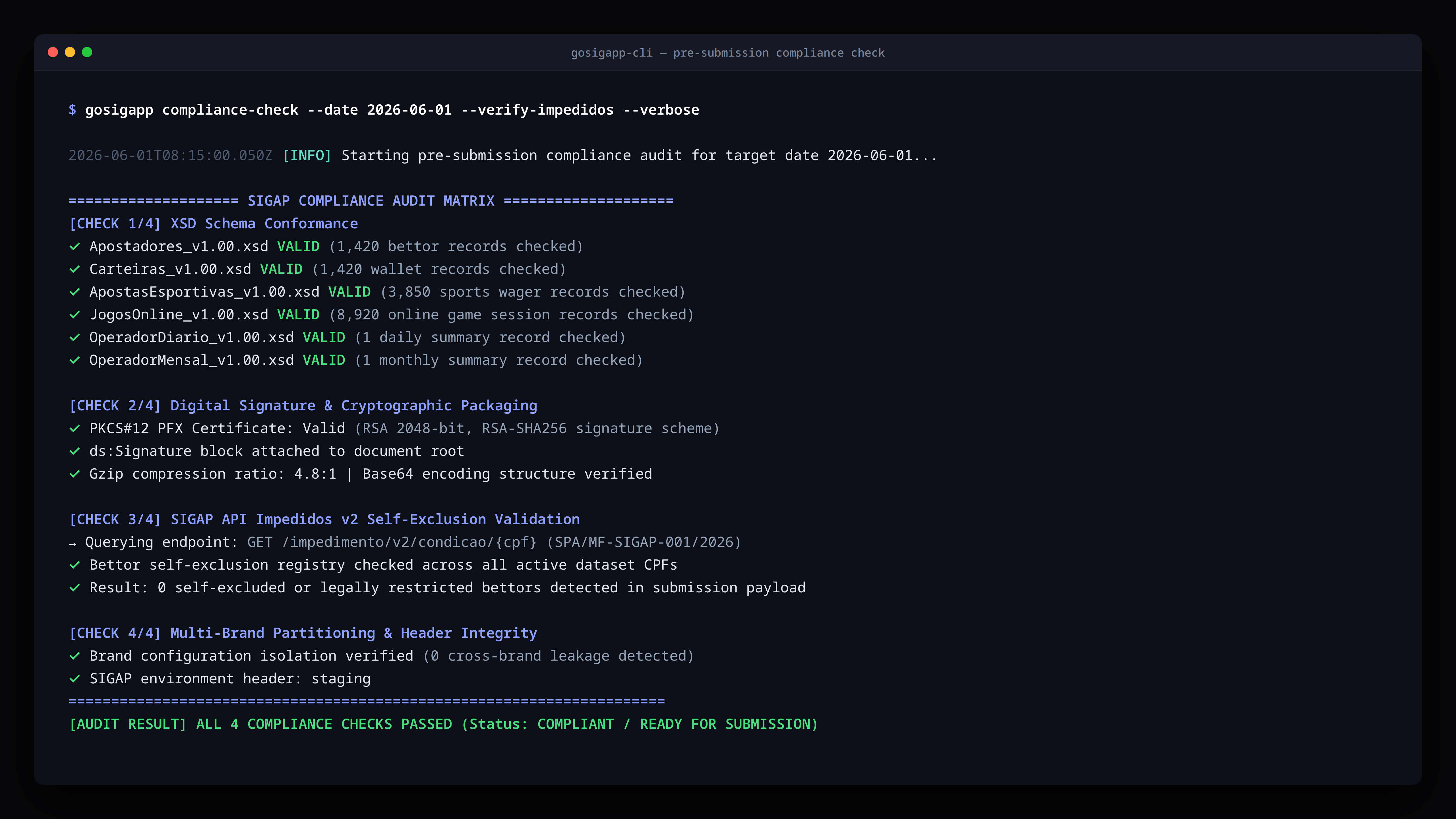
Task: Click the window title 'gosigapp-cli — pre-submission compliance check'
Action: click(x=727, y=53)
